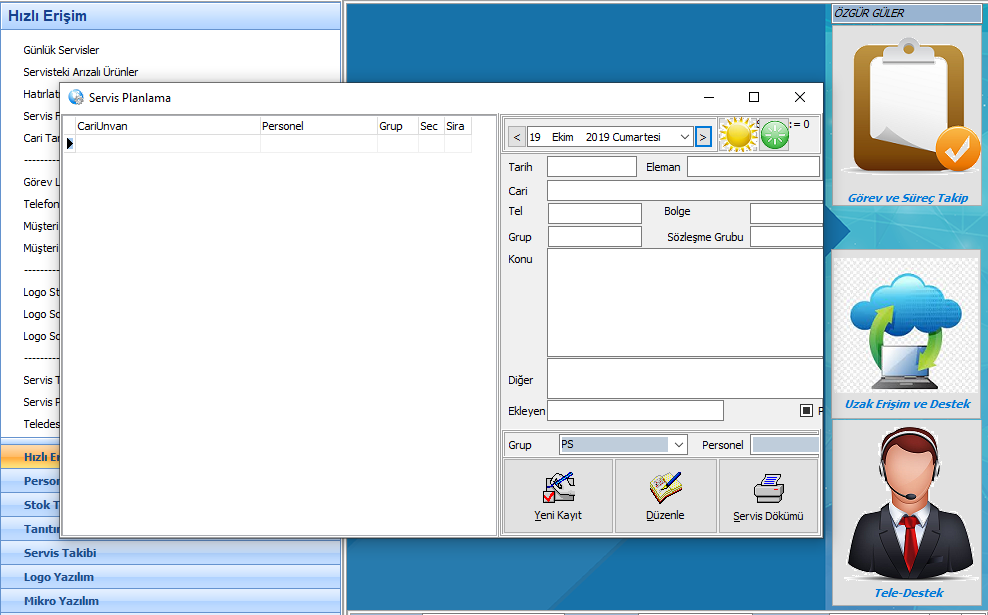Open Günlük Servisler link
Image resolution: width=988 pixels, height=615 pixels.
click(61, 50)
